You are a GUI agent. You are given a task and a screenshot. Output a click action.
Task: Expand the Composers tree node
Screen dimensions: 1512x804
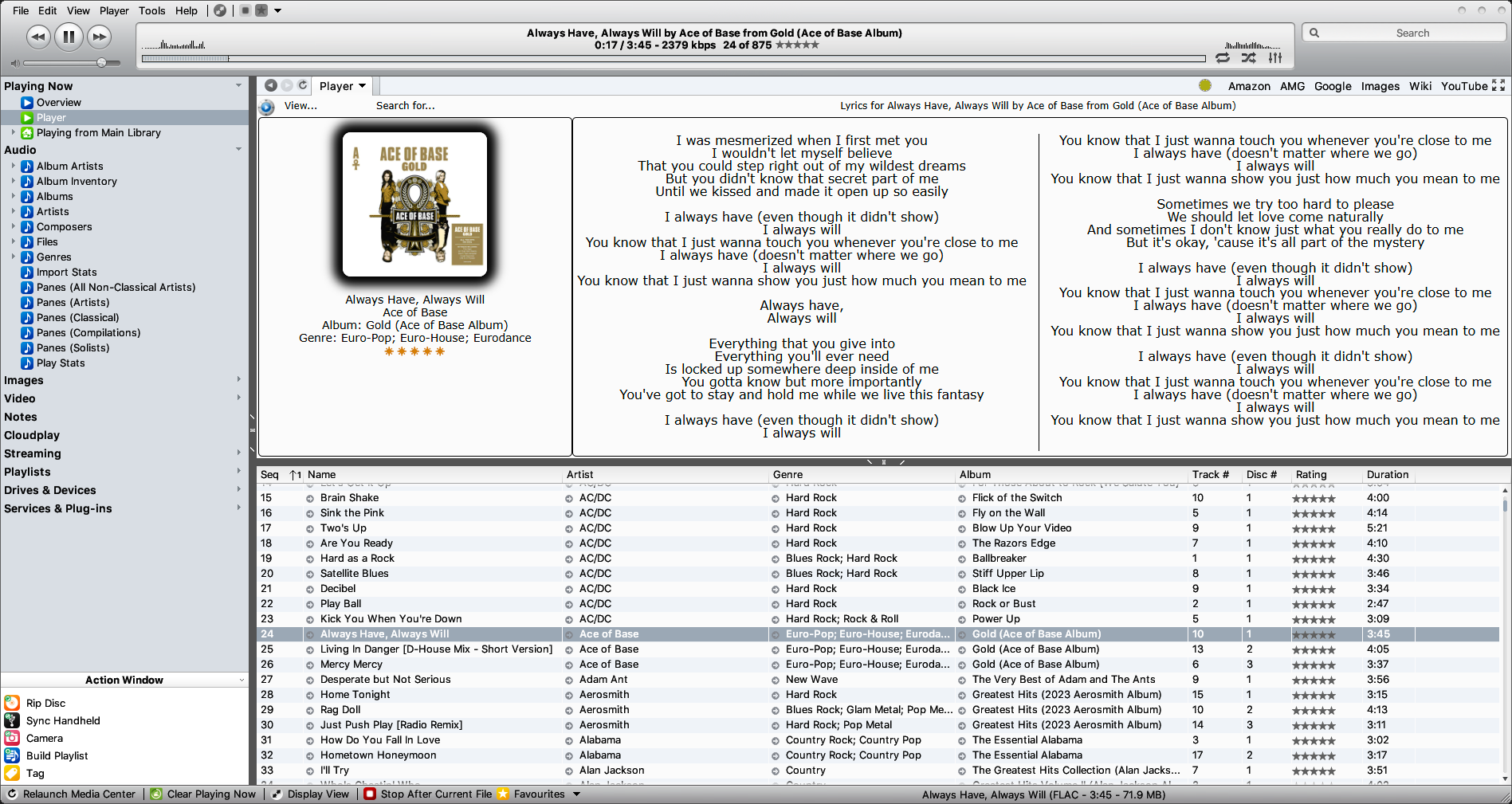[x=13, y=226]
